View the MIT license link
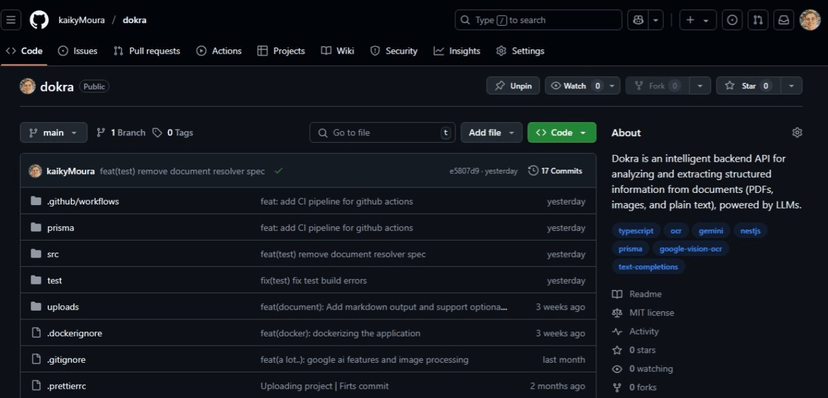Viewport: 828px width, 398px height. tap(643, 312)
